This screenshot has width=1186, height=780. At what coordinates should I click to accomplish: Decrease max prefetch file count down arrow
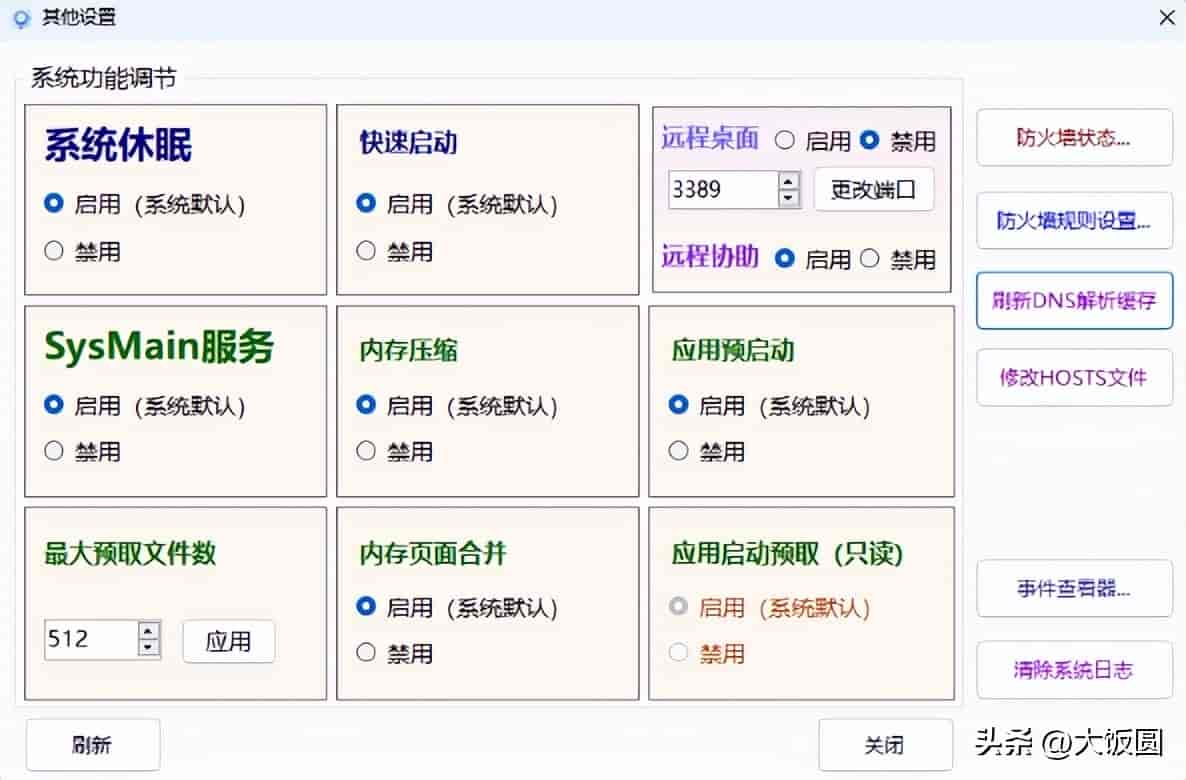point(149,648)
